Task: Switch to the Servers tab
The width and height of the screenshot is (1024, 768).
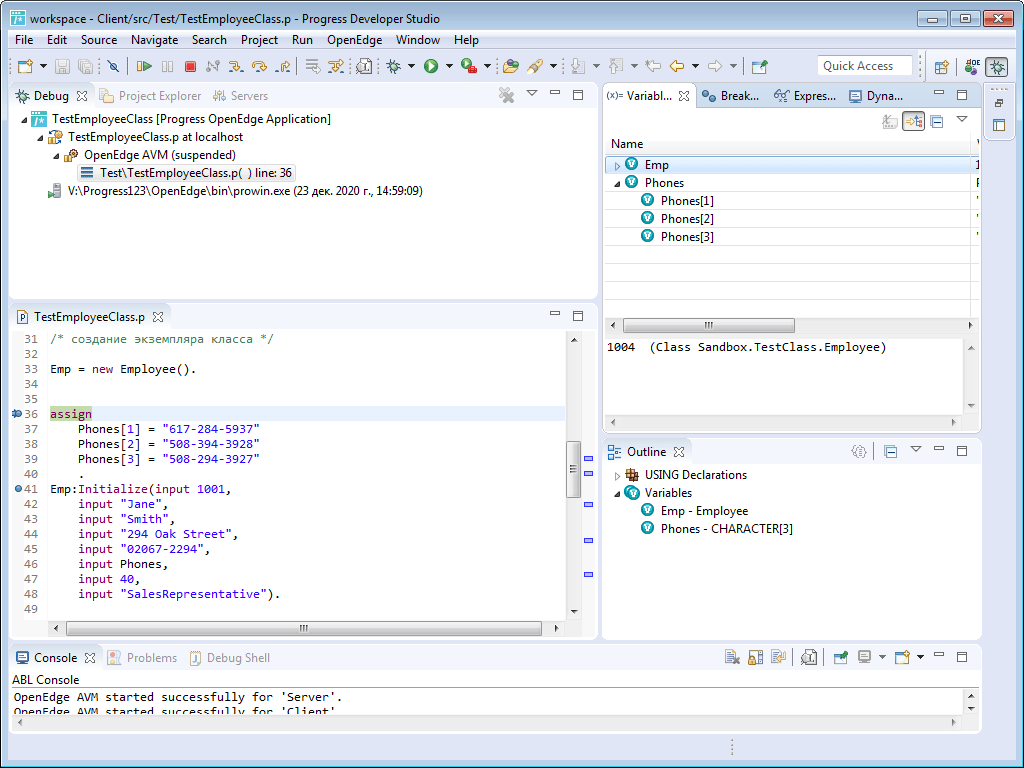Action: click(240, 96)
